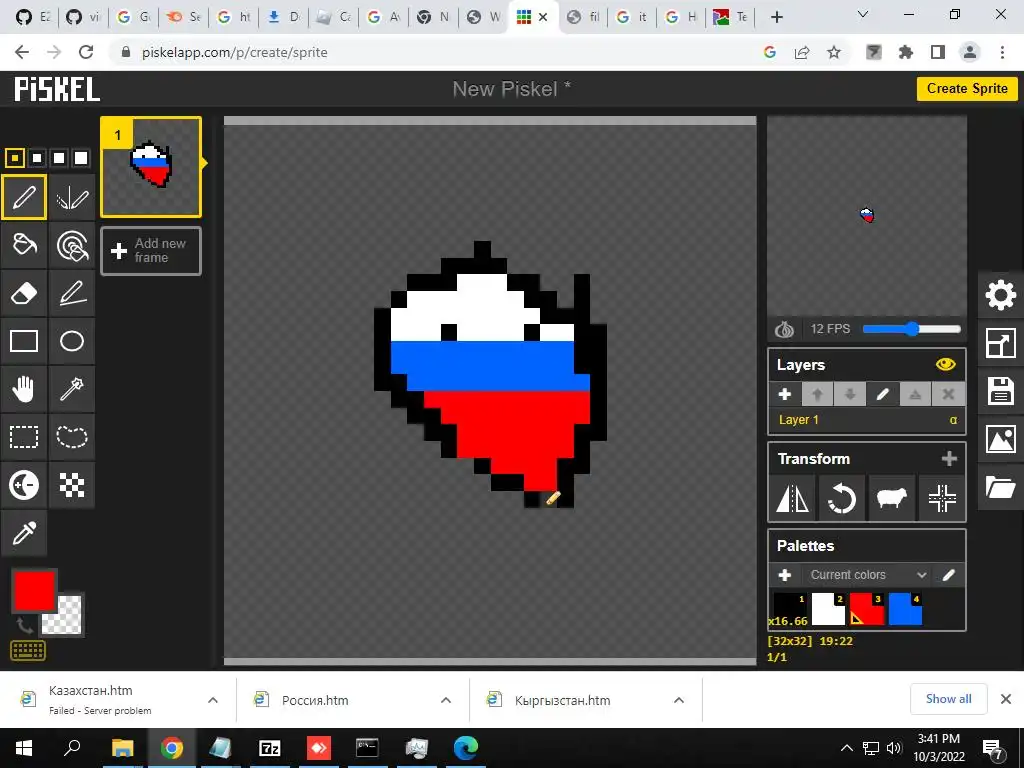Open Chrome extensions puzzle menu
1024x768 pixels.
906,52
